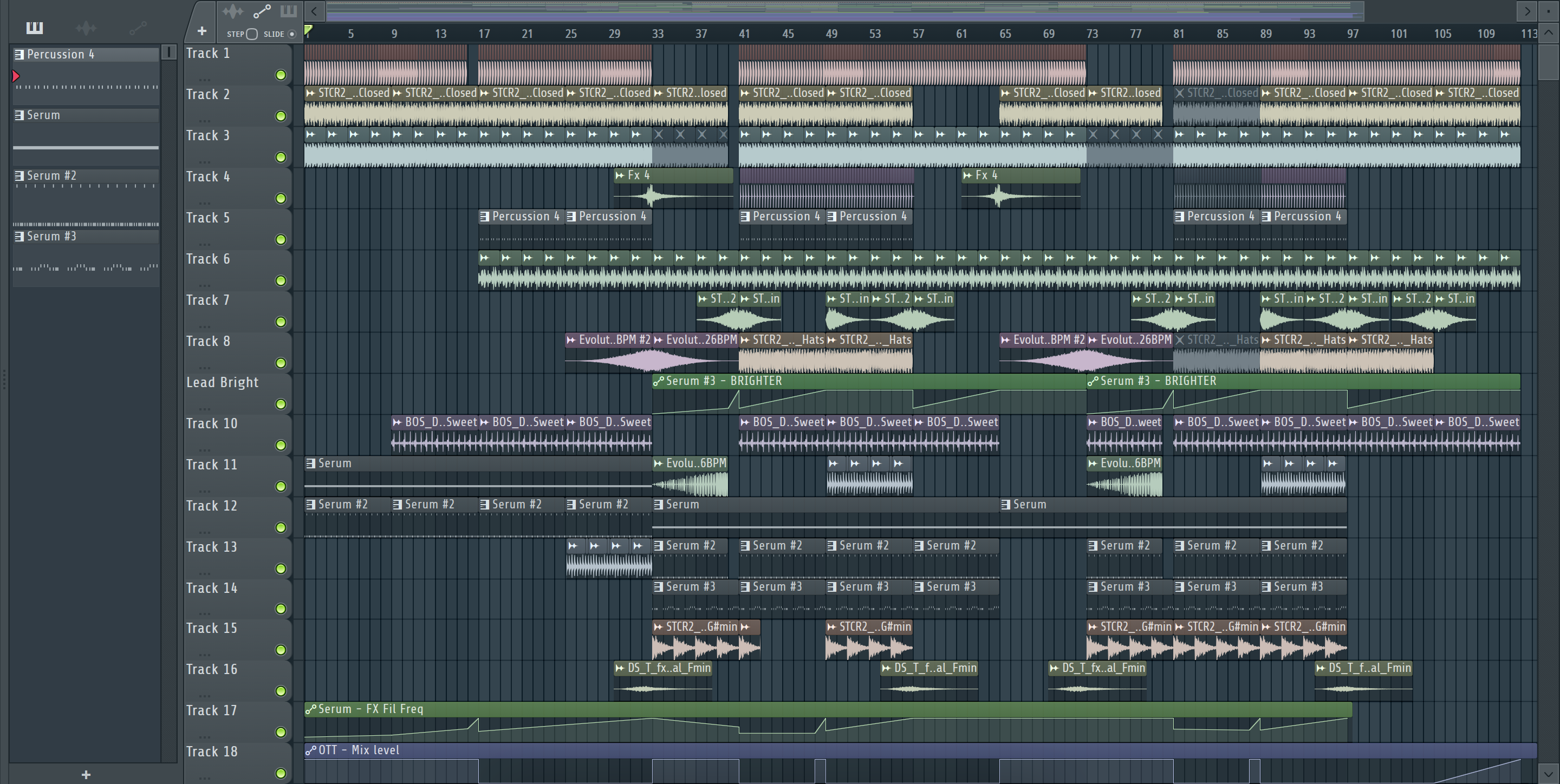This screenshot has width=1560, height=784.
Task: Mute Track 13 via its green LED
Action: point(281,569)
